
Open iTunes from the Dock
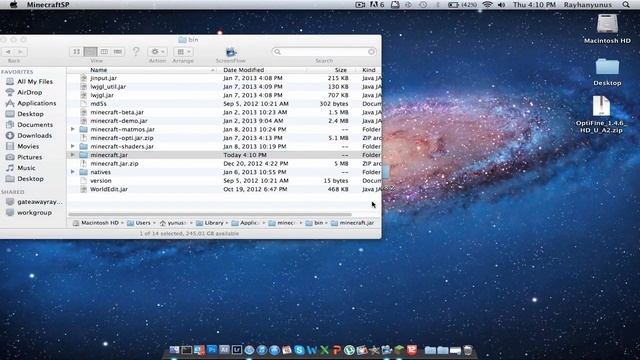point(262,350)
